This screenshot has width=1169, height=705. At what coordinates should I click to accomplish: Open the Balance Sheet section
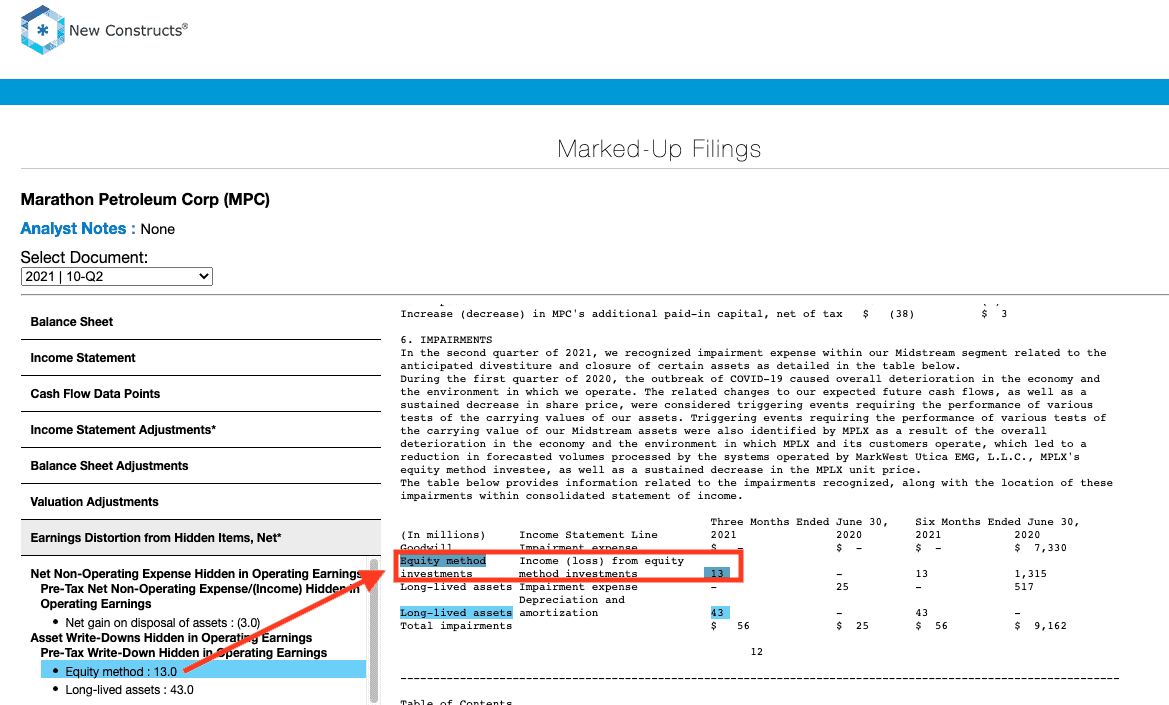201,322
